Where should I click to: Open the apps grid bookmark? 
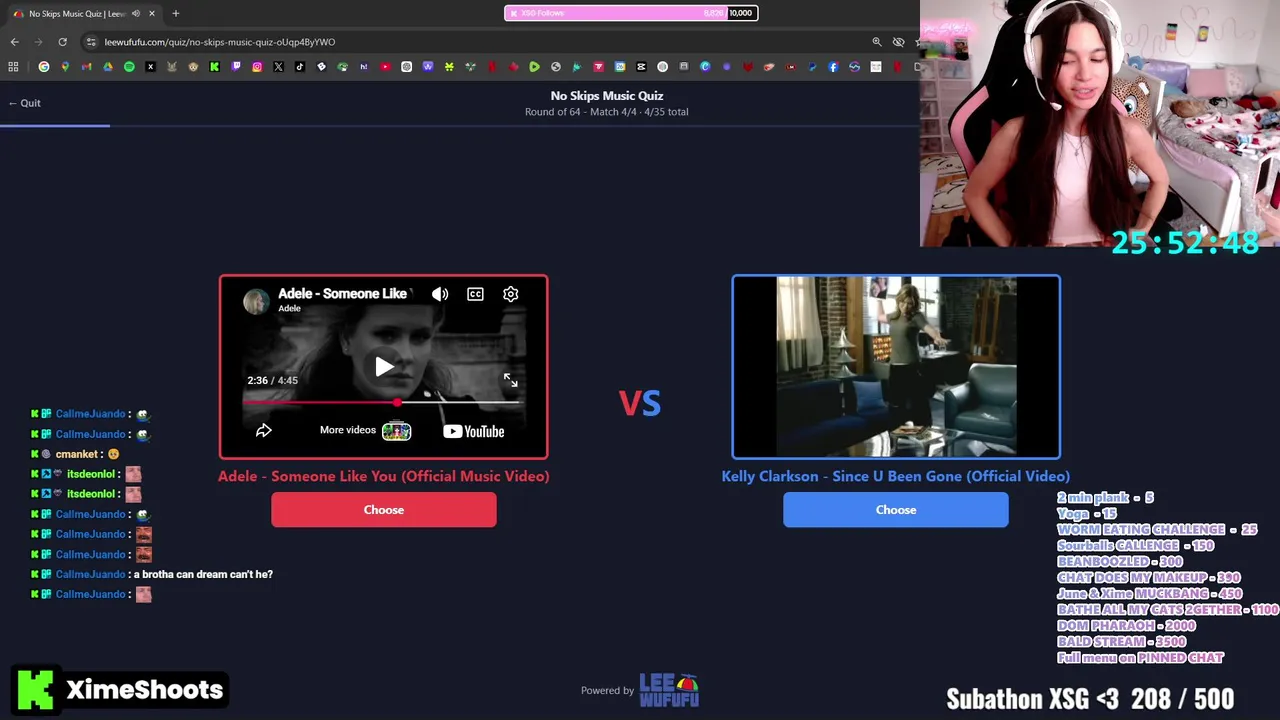tap(13, 67)
